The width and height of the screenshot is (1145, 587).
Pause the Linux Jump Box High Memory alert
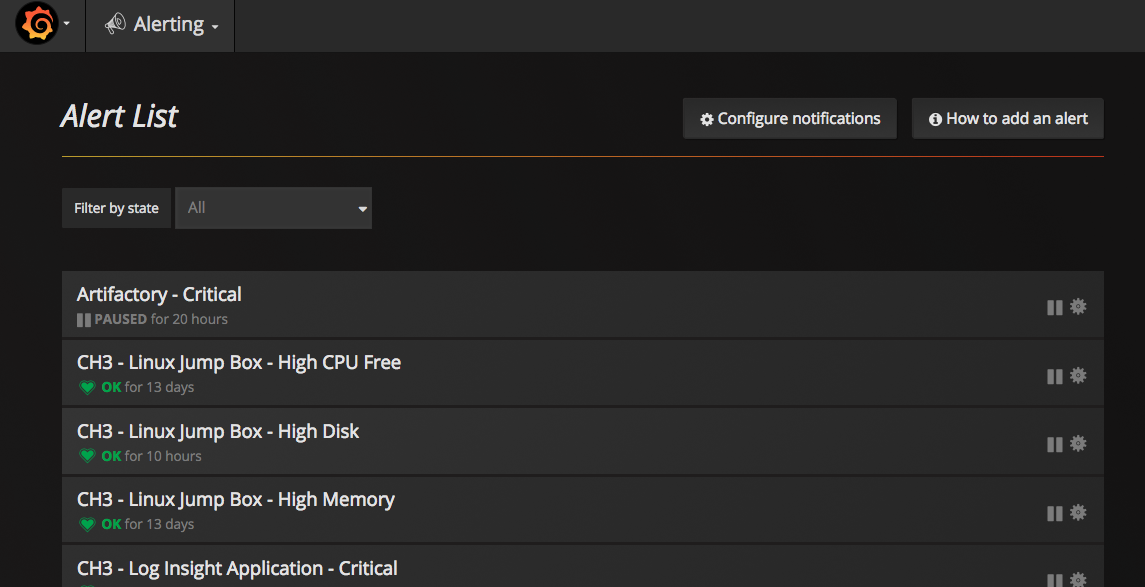[1054, 513]
